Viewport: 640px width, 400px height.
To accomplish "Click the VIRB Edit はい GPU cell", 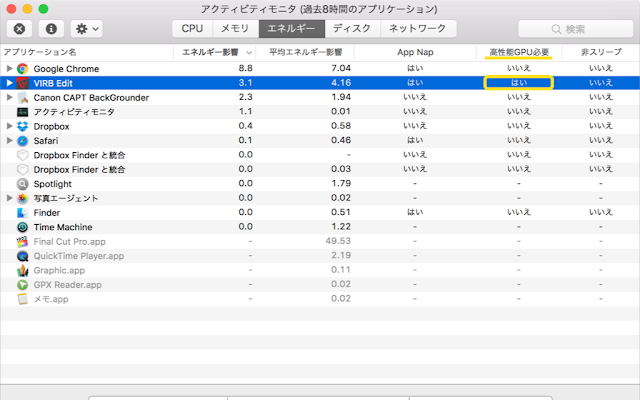I will point(518,83).
